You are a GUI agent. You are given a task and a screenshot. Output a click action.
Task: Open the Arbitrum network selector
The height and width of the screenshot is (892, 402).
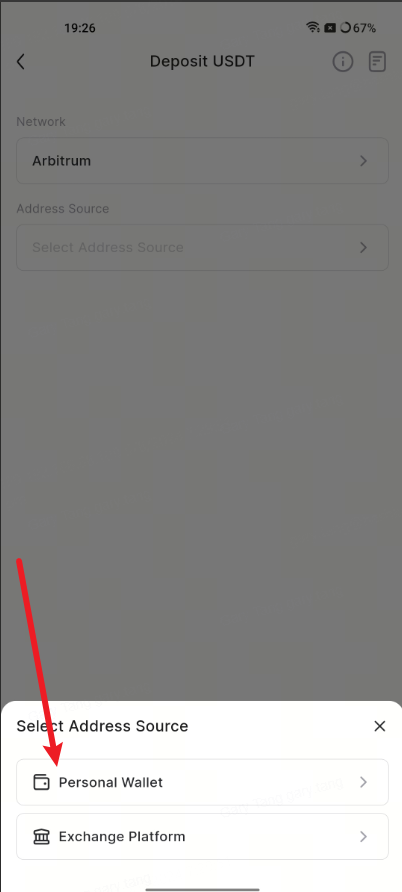[x=202, y=161]
